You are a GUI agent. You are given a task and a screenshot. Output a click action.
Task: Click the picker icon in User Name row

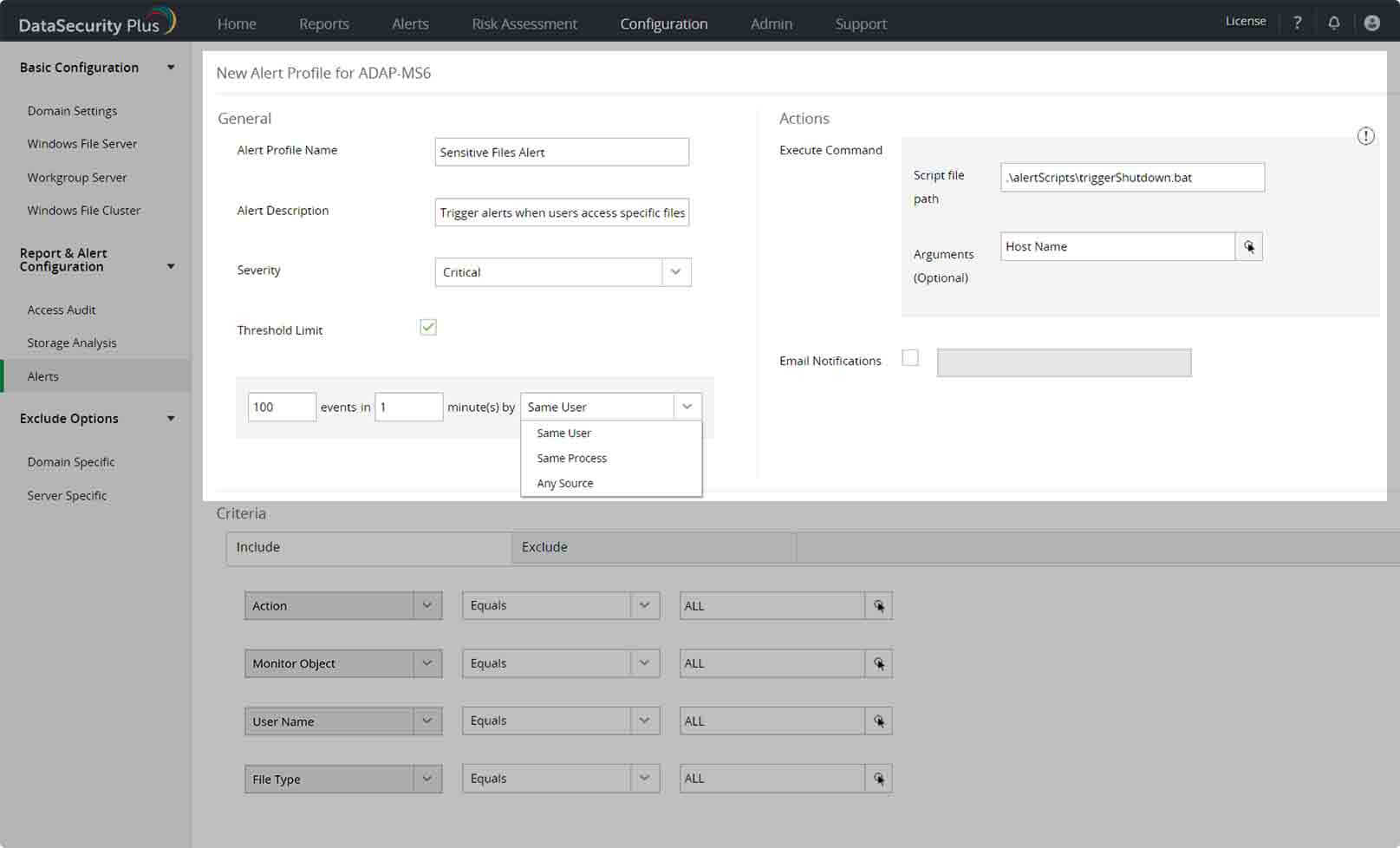click(878, 721)
